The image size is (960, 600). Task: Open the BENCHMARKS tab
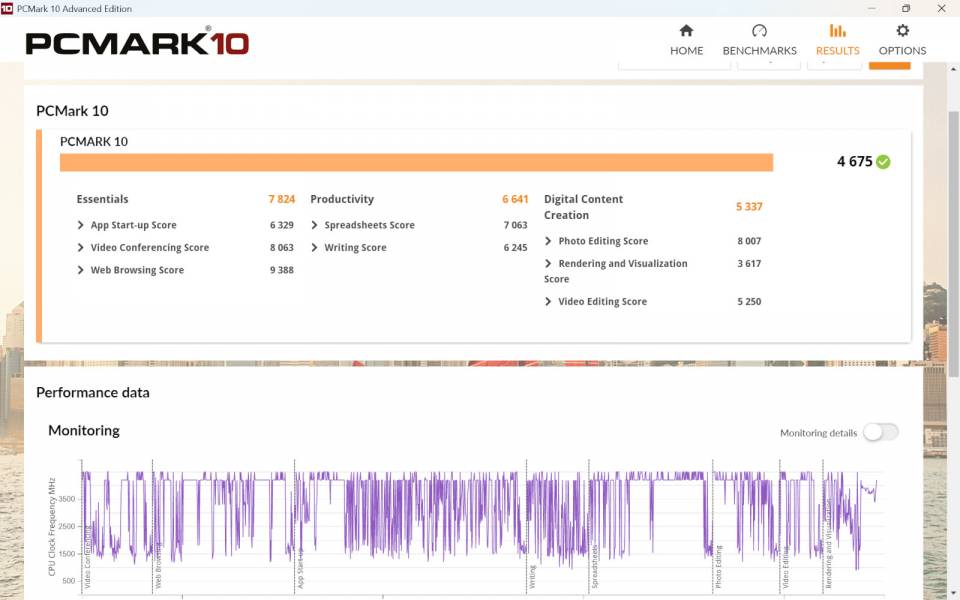tap(759, 40)
